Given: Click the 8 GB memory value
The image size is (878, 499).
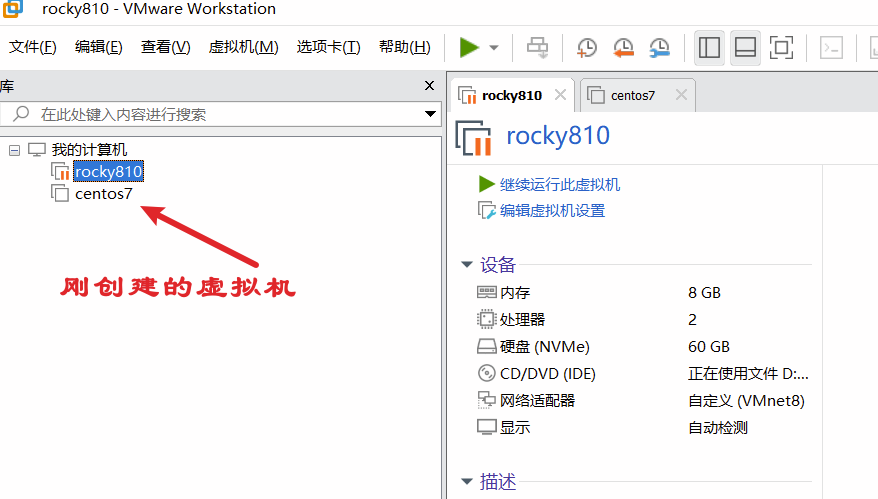Looking at the screenshot, I should pyautogui.click(x=704, y=293).
